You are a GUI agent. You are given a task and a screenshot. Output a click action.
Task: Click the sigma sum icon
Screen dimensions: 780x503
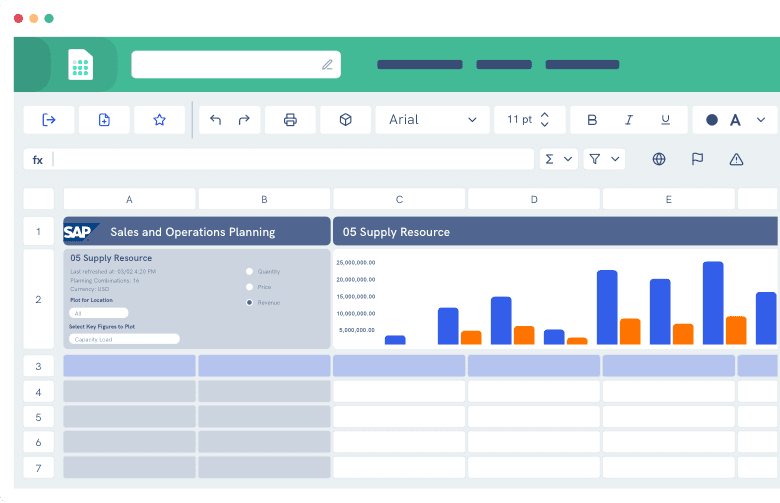click(549, 159)
